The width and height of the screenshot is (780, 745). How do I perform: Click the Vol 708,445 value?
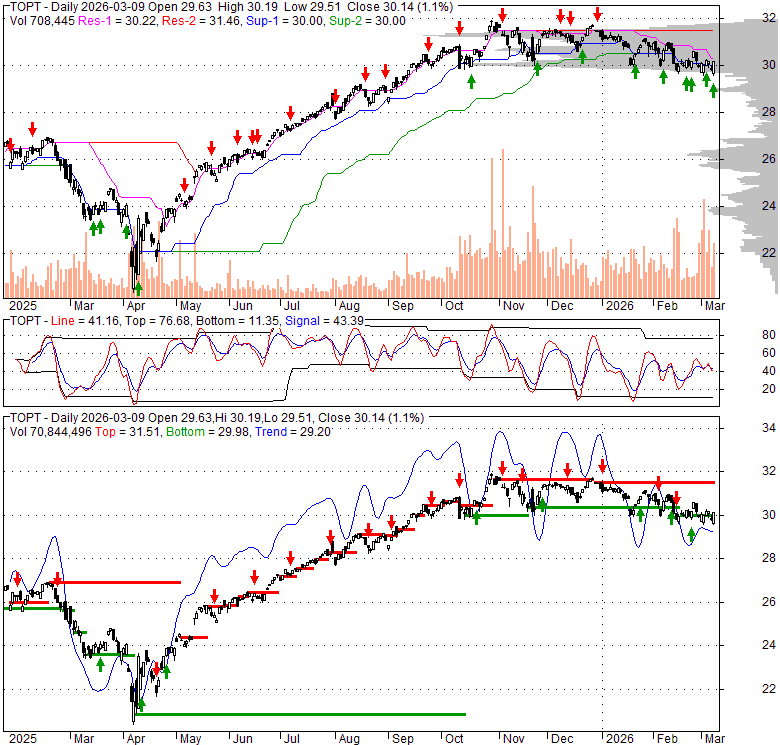[x=42, y=21]
